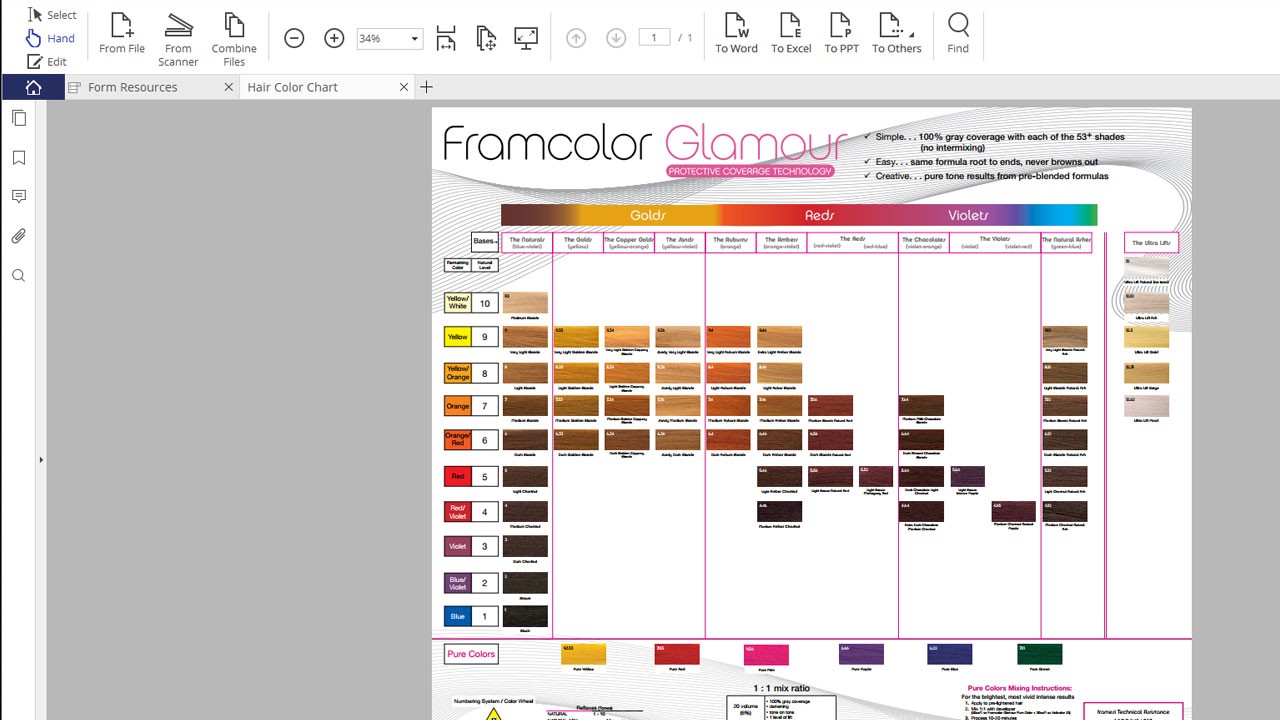The width and height of the screenshot is (1280, 720).
Task: Click the Pure Blue color swatch
Action: pos(949,654)
